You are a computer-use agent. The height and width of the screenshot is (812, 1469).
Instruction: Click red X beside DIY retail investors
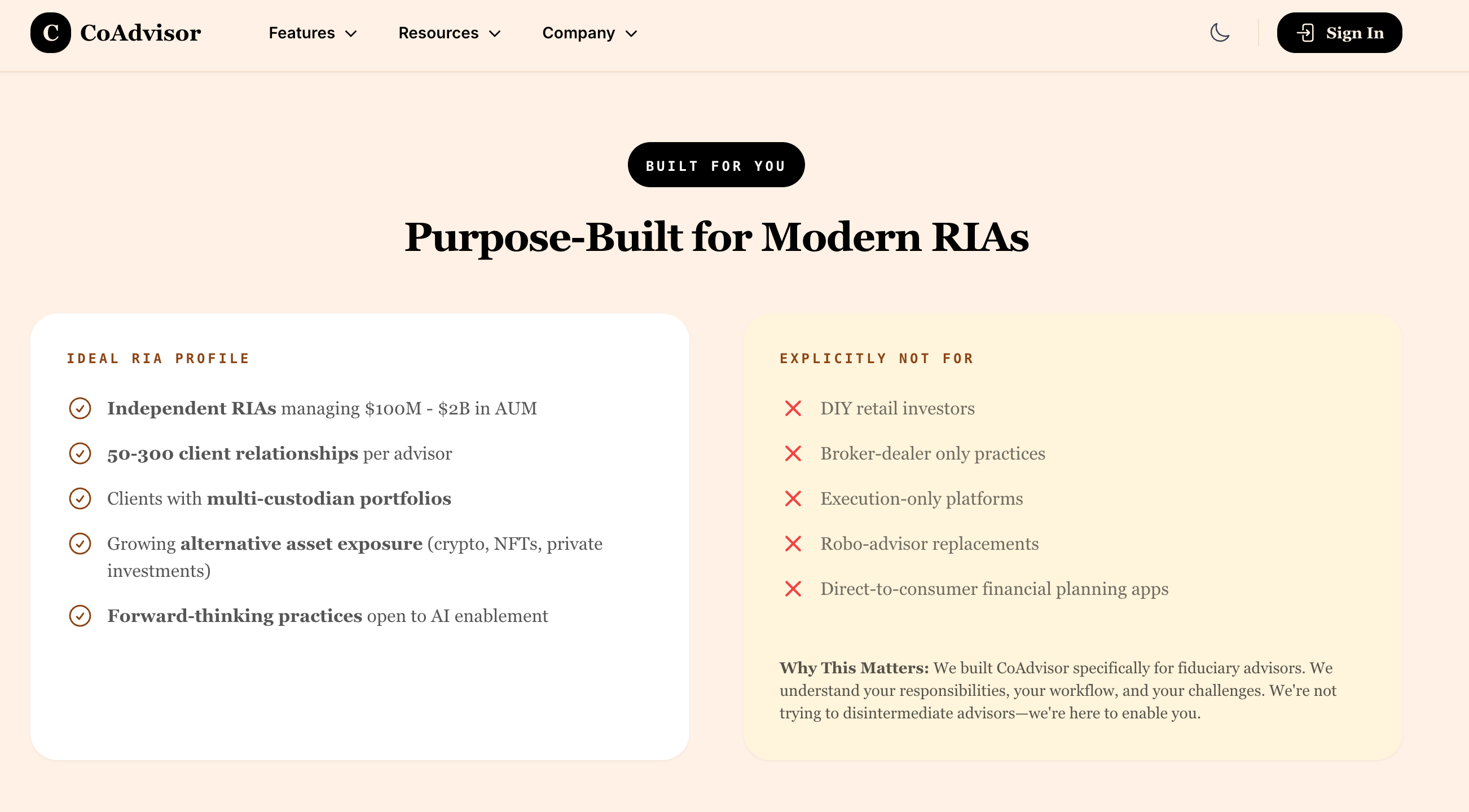point(793,409)
